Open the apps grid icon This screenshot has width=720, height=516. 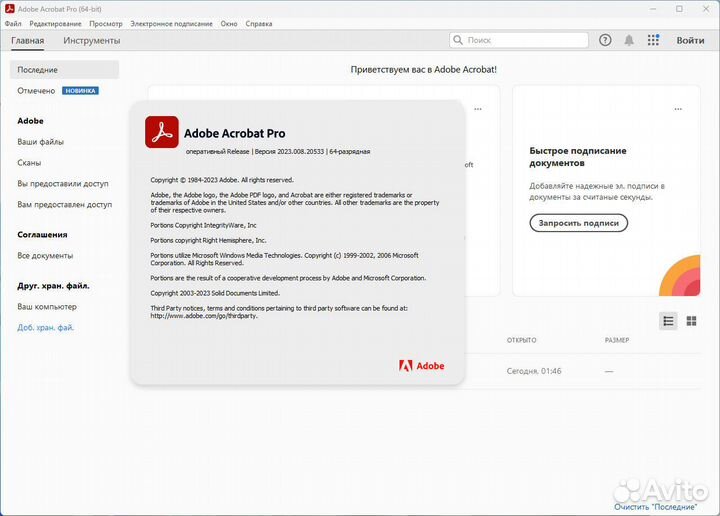[653, 40]
